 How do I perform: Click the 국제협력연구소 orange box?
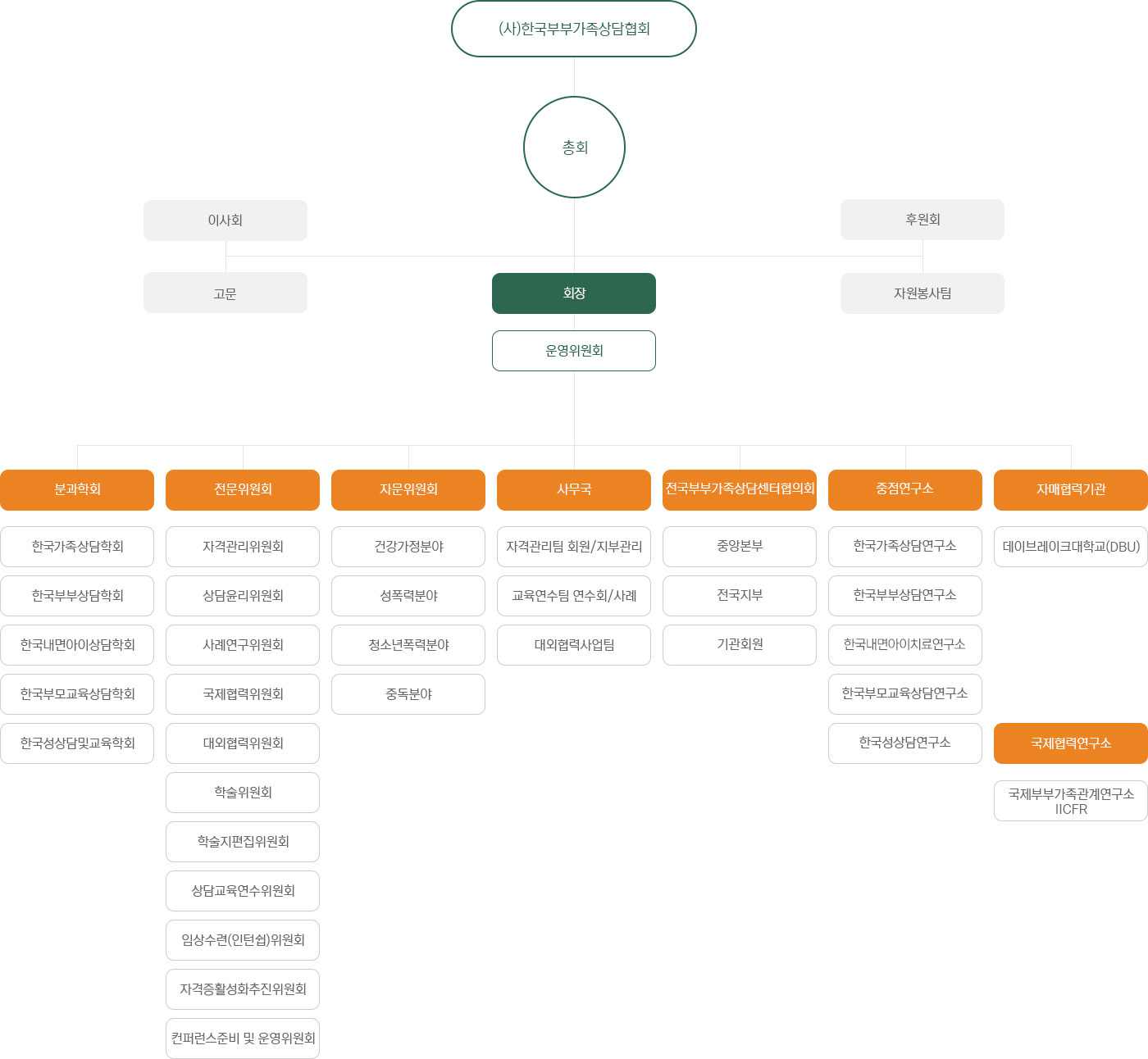[x=1071, y=743]
